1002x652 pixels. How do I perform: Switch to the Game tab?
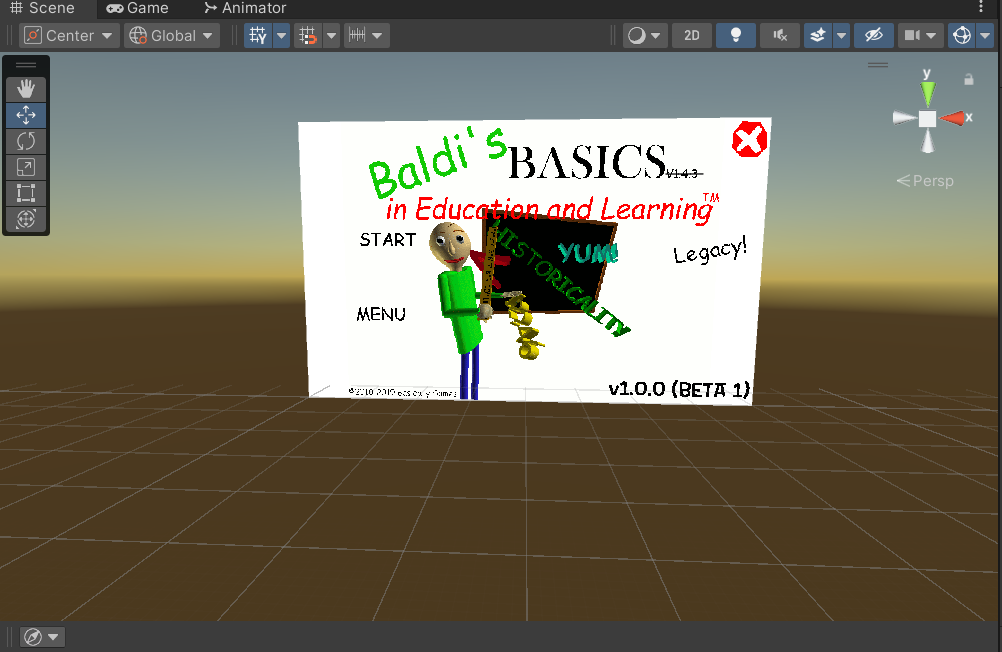click(137, 8)
